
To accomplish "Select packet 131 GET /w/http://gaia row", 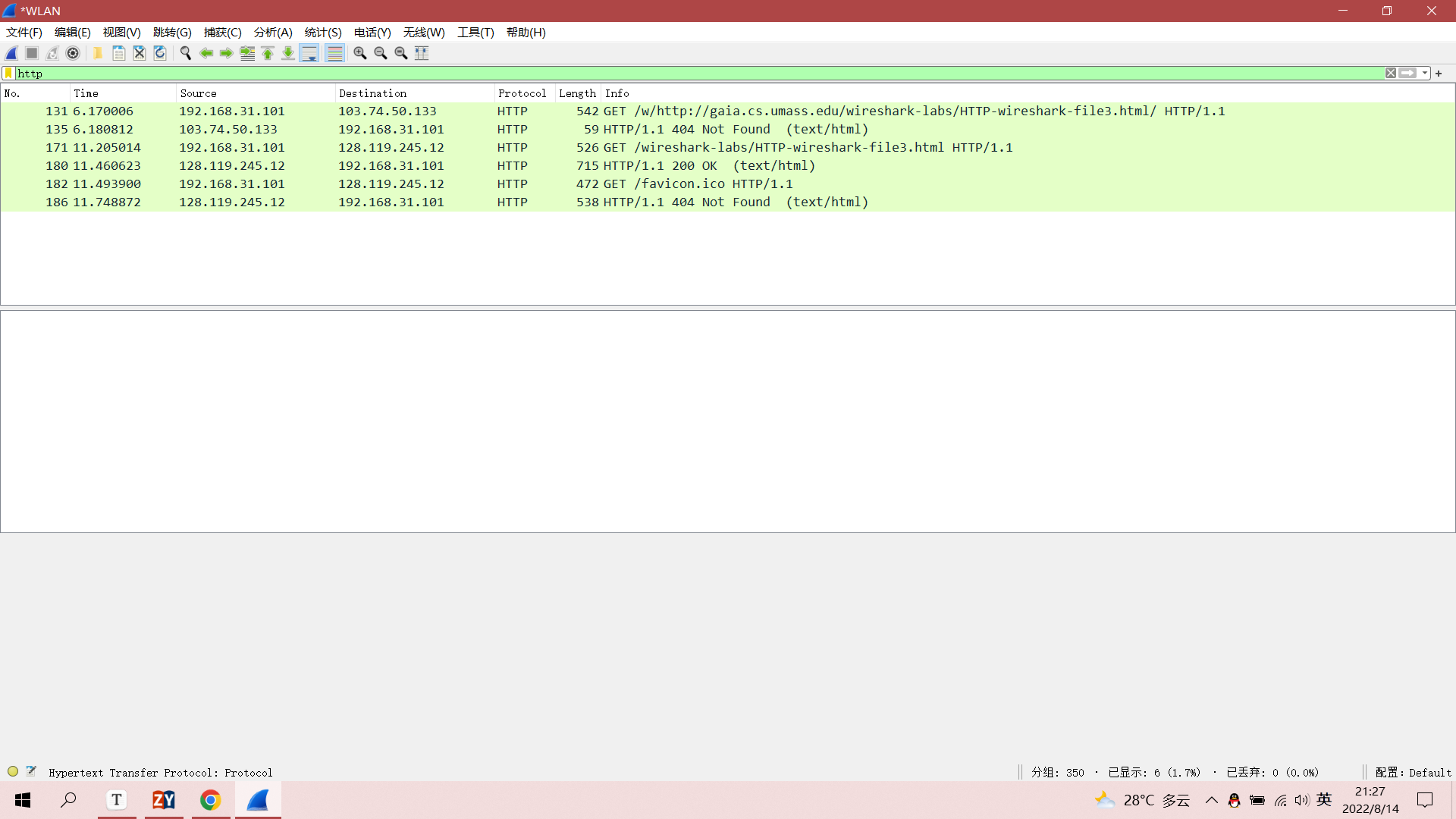I will (x=728, y=111).
